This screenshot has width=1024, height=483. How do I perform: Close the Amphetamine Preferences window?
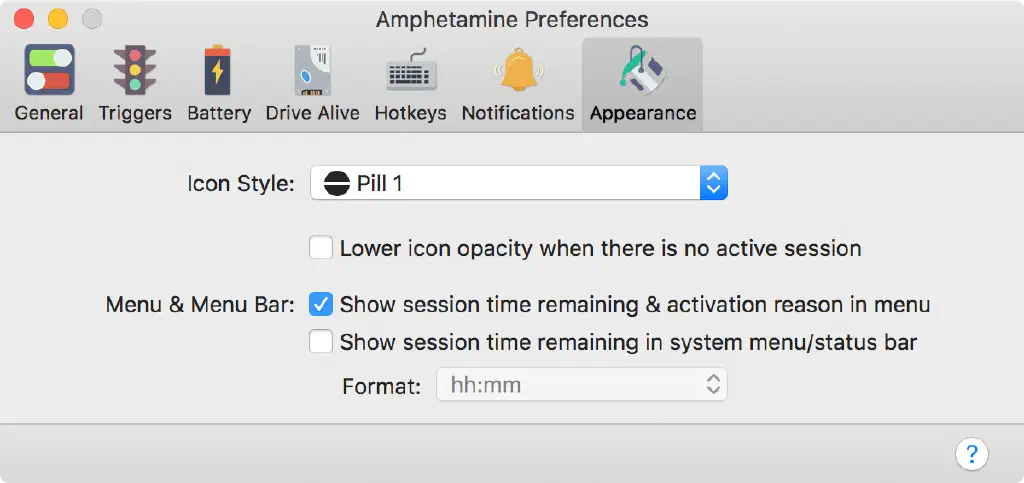click(x=25, y=19)
